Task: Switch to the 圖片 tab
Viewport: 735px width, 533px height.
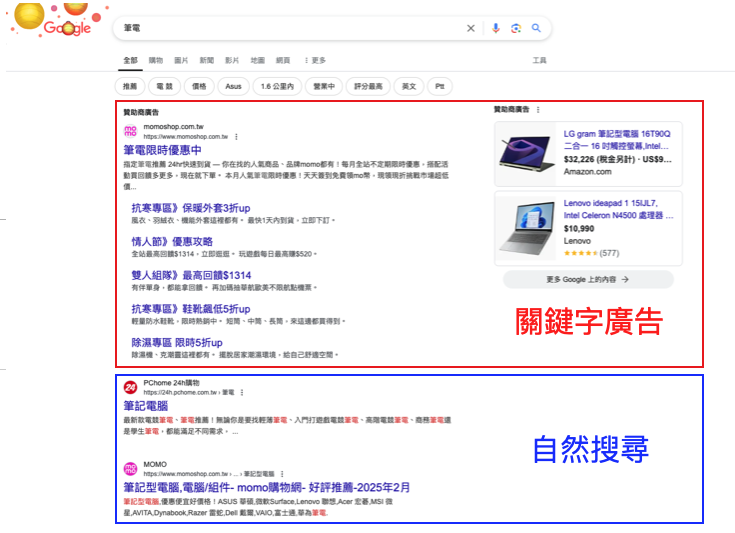Action: 181,60
